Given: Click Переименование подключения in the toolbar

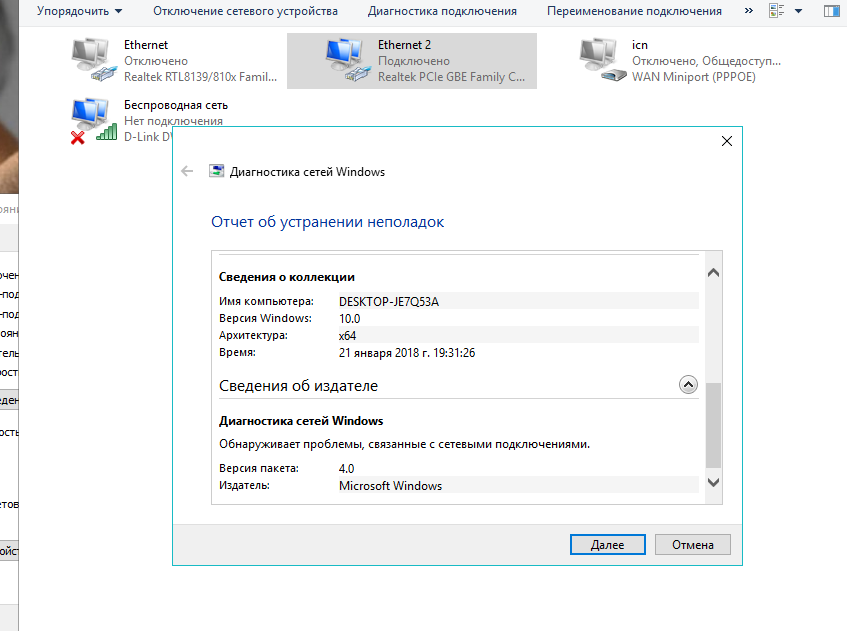Looking at the screenshot, I should click(634, 11).
